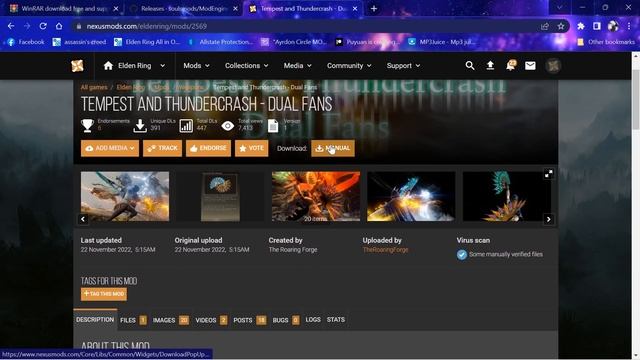The image size is (640, 360).
Task: Click the Elden Ring home icon
Action: 108,66
